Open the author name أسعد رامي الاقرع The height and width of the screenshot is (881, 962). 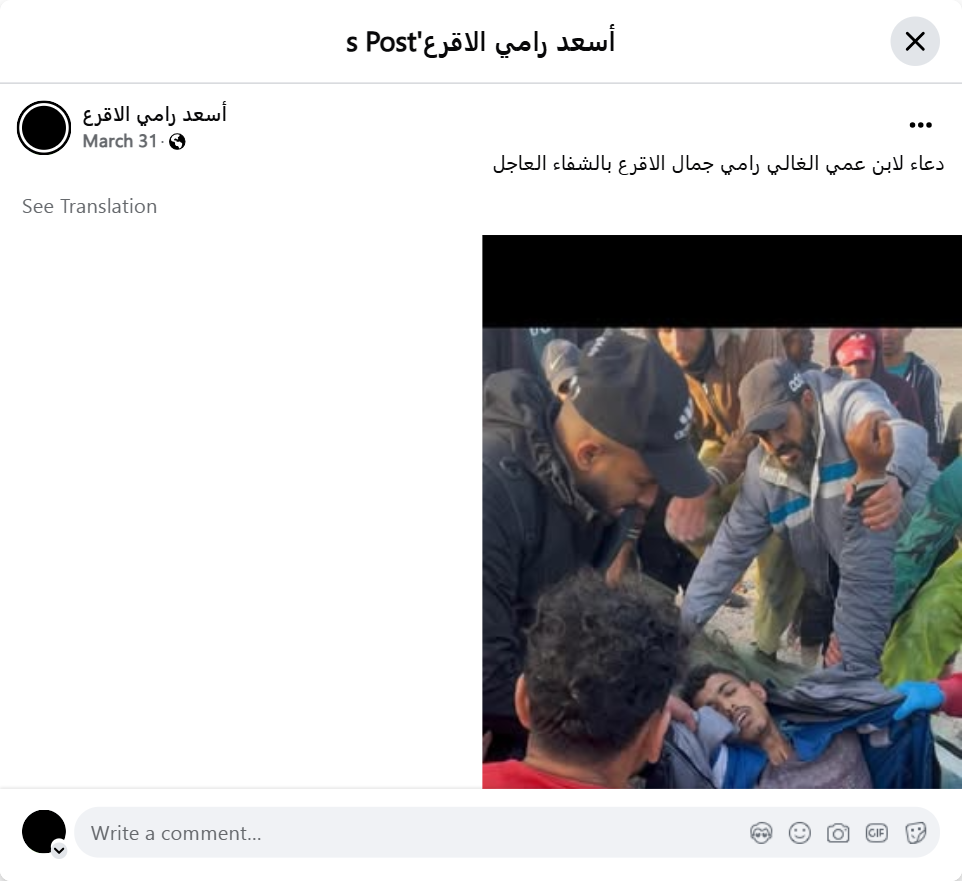tap(155, 114)
